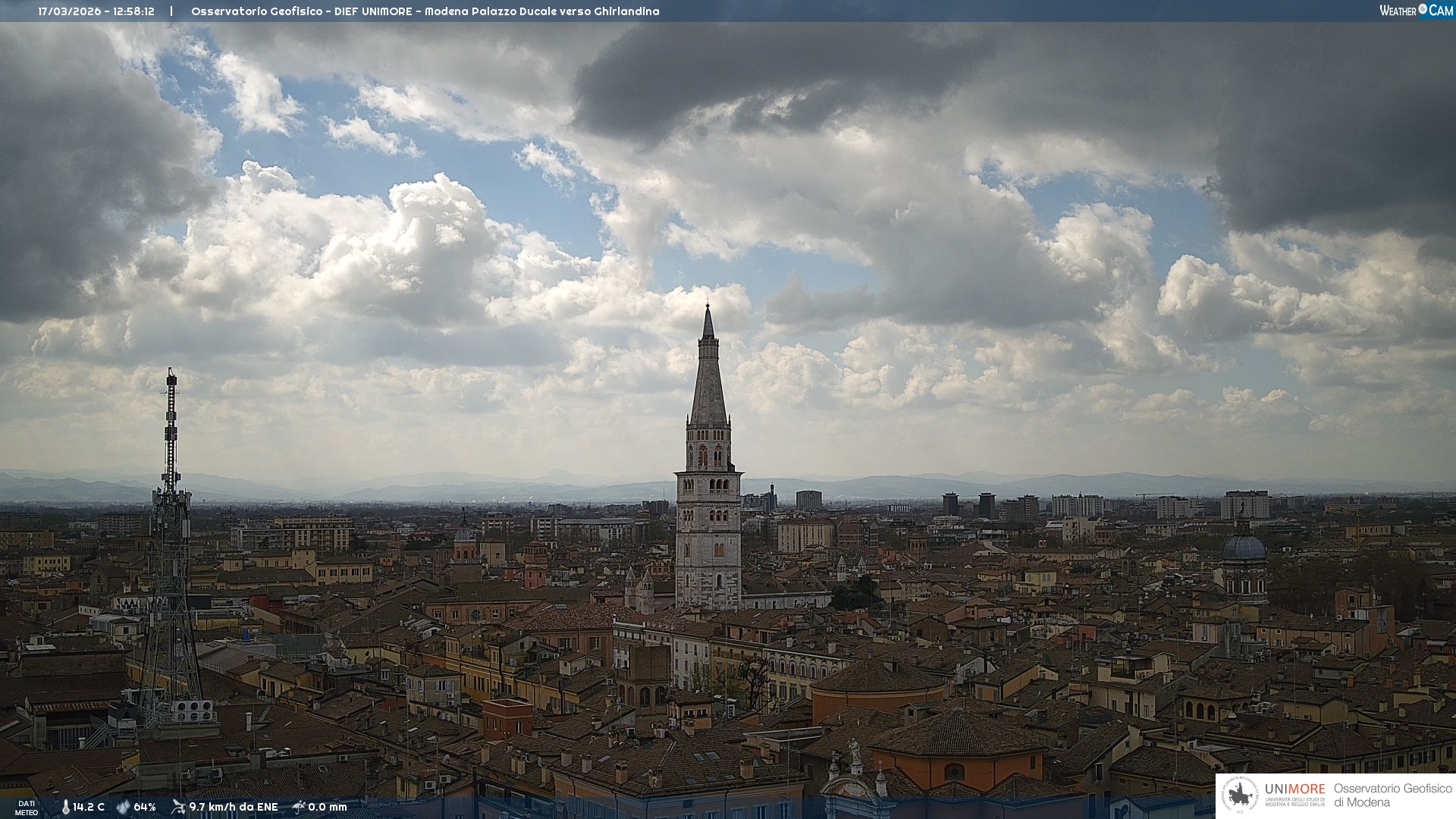This screenshot has height=819, width=1456.
Task: Click the blue church dome on right
Action: (x=1244, y=548)
